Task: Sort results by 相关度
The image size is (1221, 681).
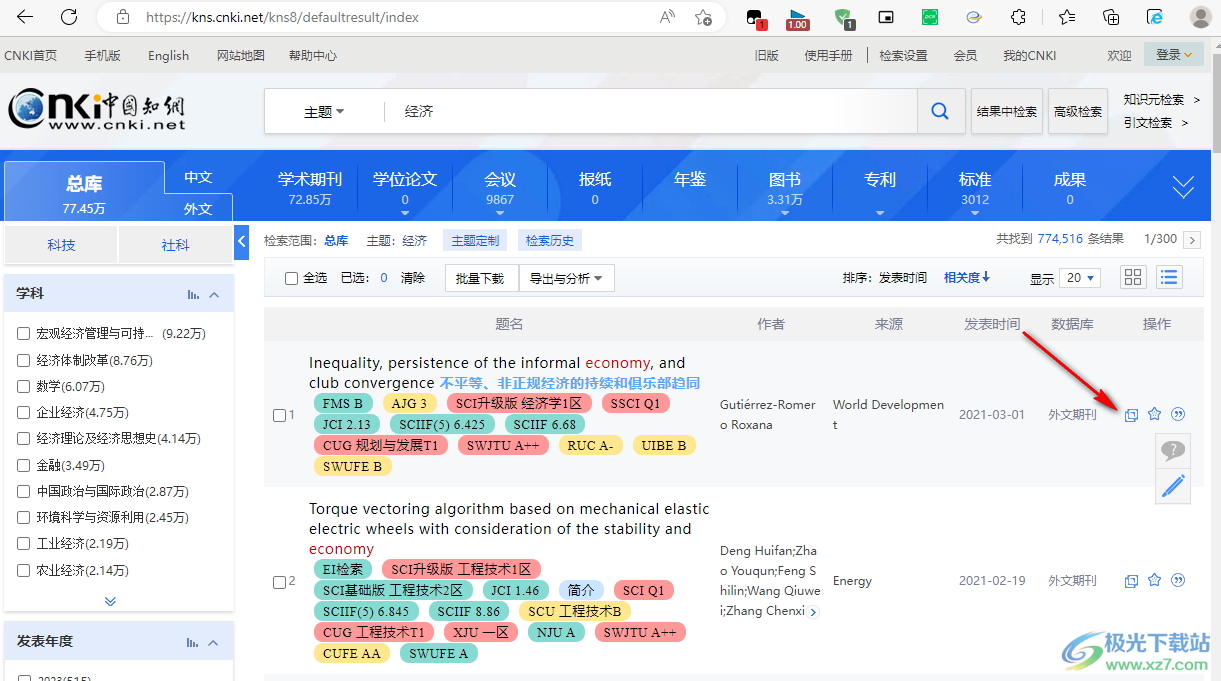Action: [x=967, y=277]
